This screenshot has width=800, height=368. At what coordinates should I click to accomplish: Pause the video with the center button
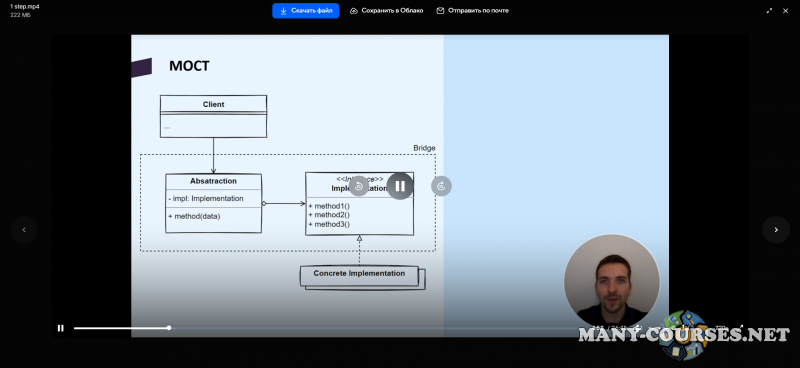click(400, 186)
